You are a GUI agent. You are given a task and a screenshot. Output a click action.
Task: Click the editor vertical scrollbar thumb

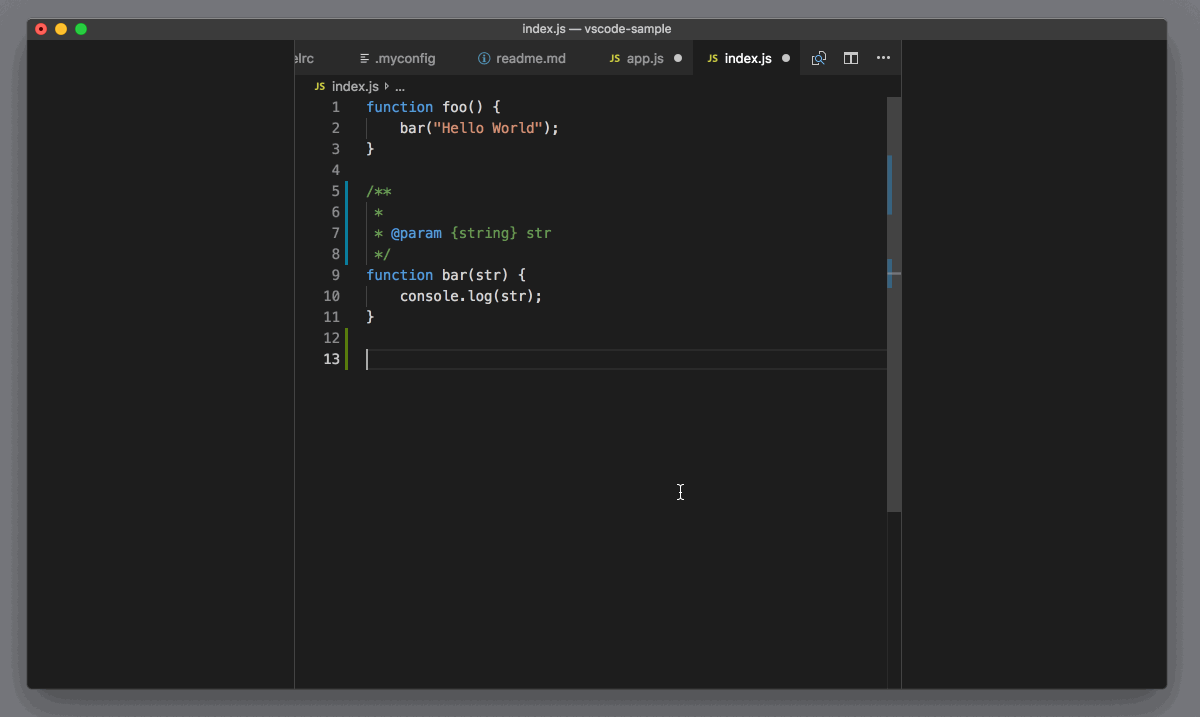click(894, 305)
